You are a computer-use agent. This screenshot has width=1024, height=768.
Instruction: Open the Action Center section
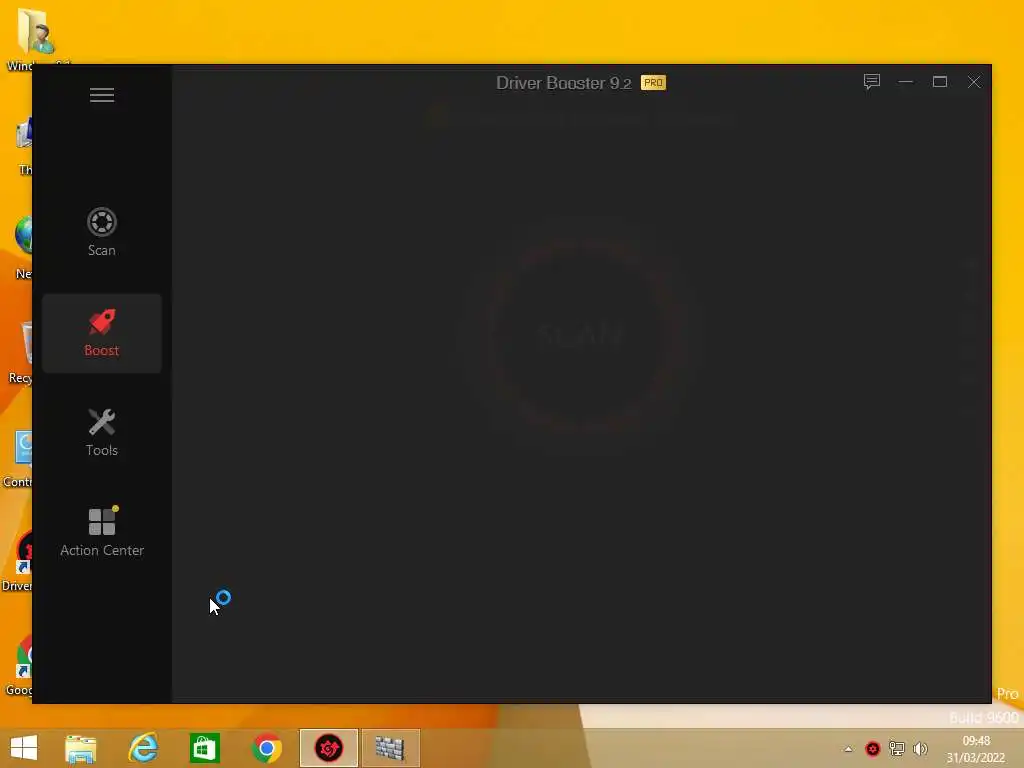[102, 532]
